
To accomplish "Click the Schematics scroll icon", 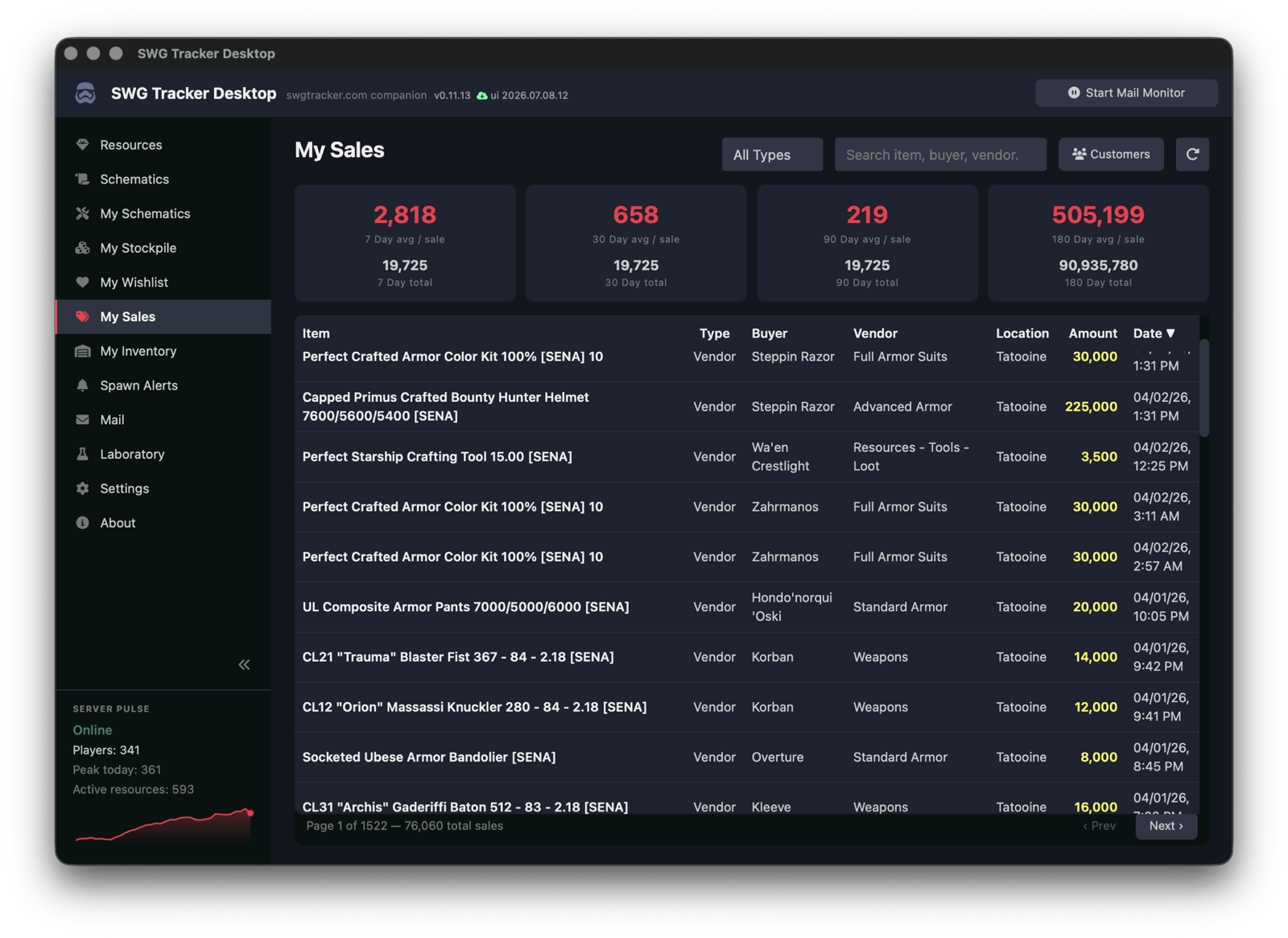I will tap(82, 179).
